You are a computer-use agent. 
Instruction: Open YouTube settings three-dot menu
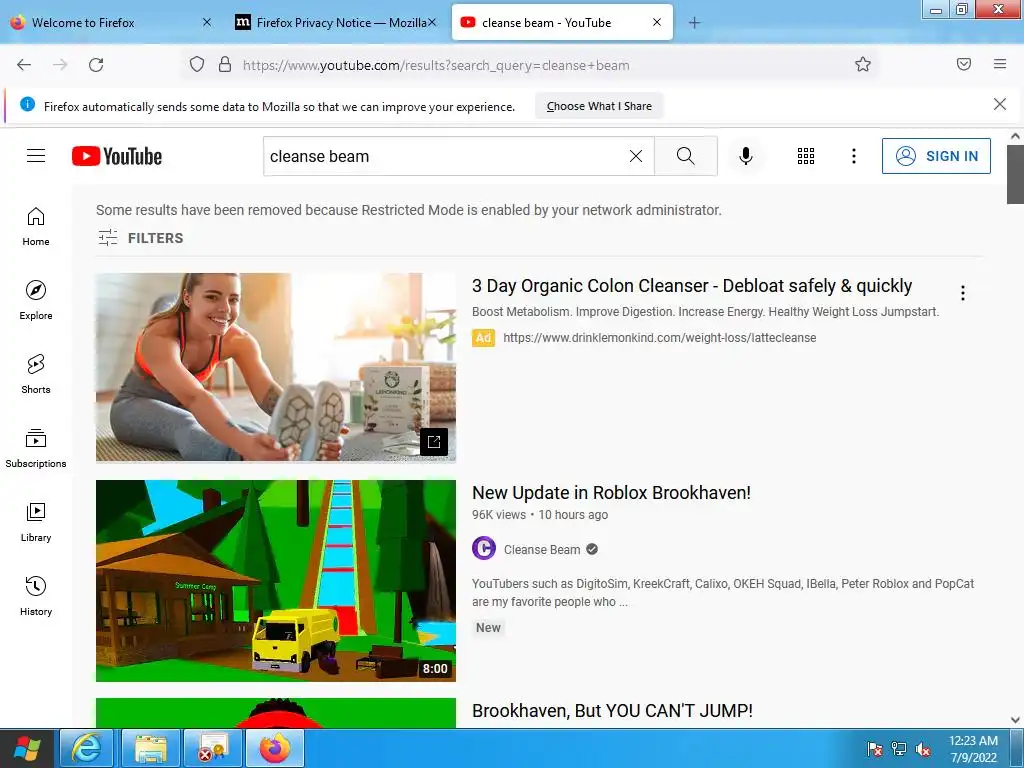tap(854, 156)
